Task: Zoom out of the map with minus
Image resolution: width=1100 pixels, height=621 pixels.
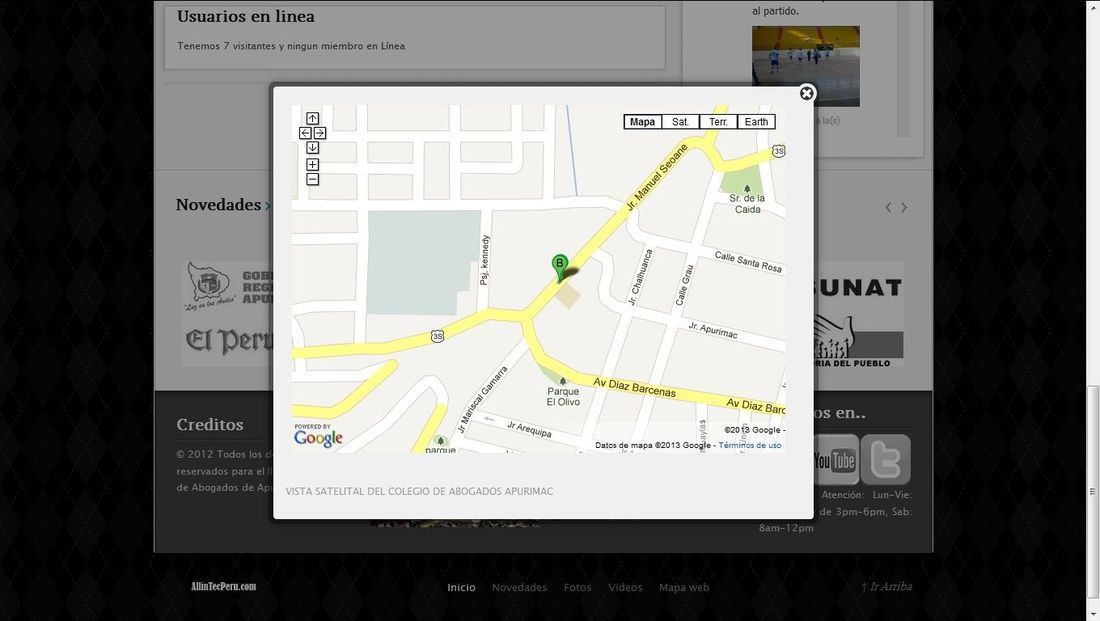Action: pos(313,180)
